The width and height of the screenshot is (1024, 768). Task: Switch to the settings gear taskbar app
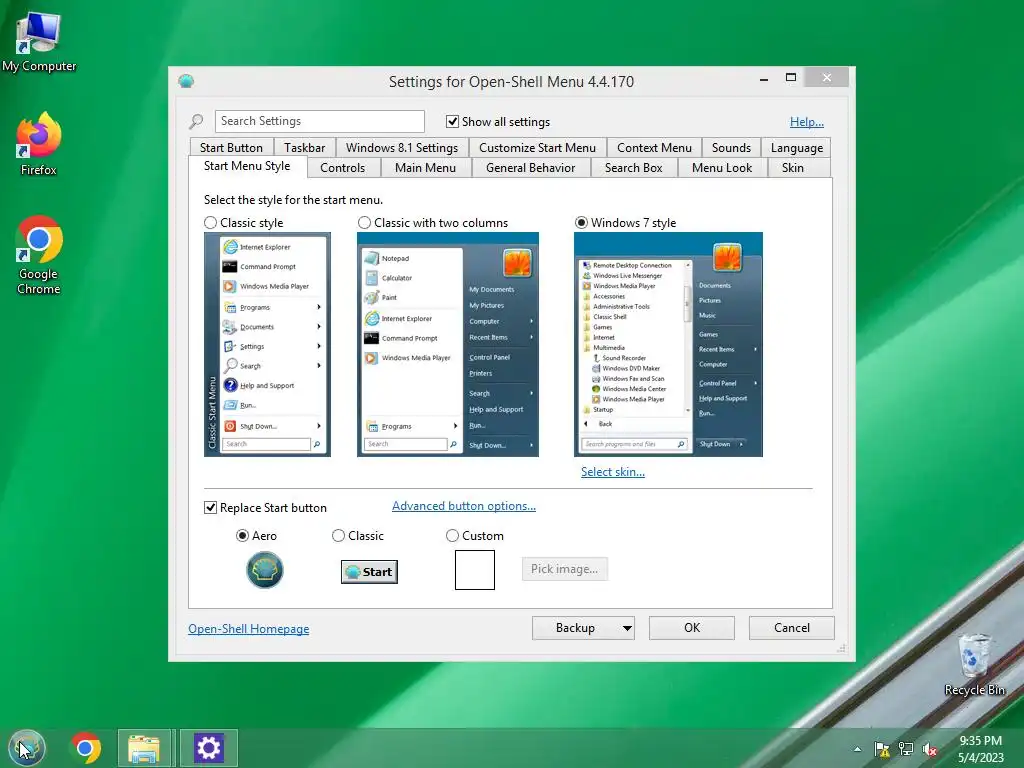[208, 748]
